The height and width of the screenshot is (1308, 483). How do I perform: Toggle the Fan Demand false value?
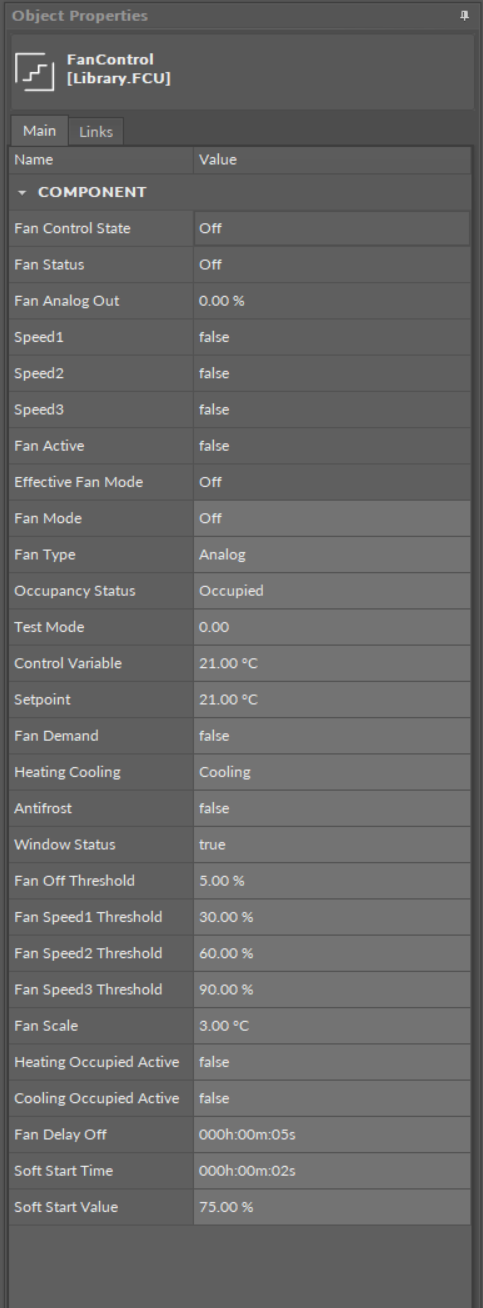coord(332,736)
